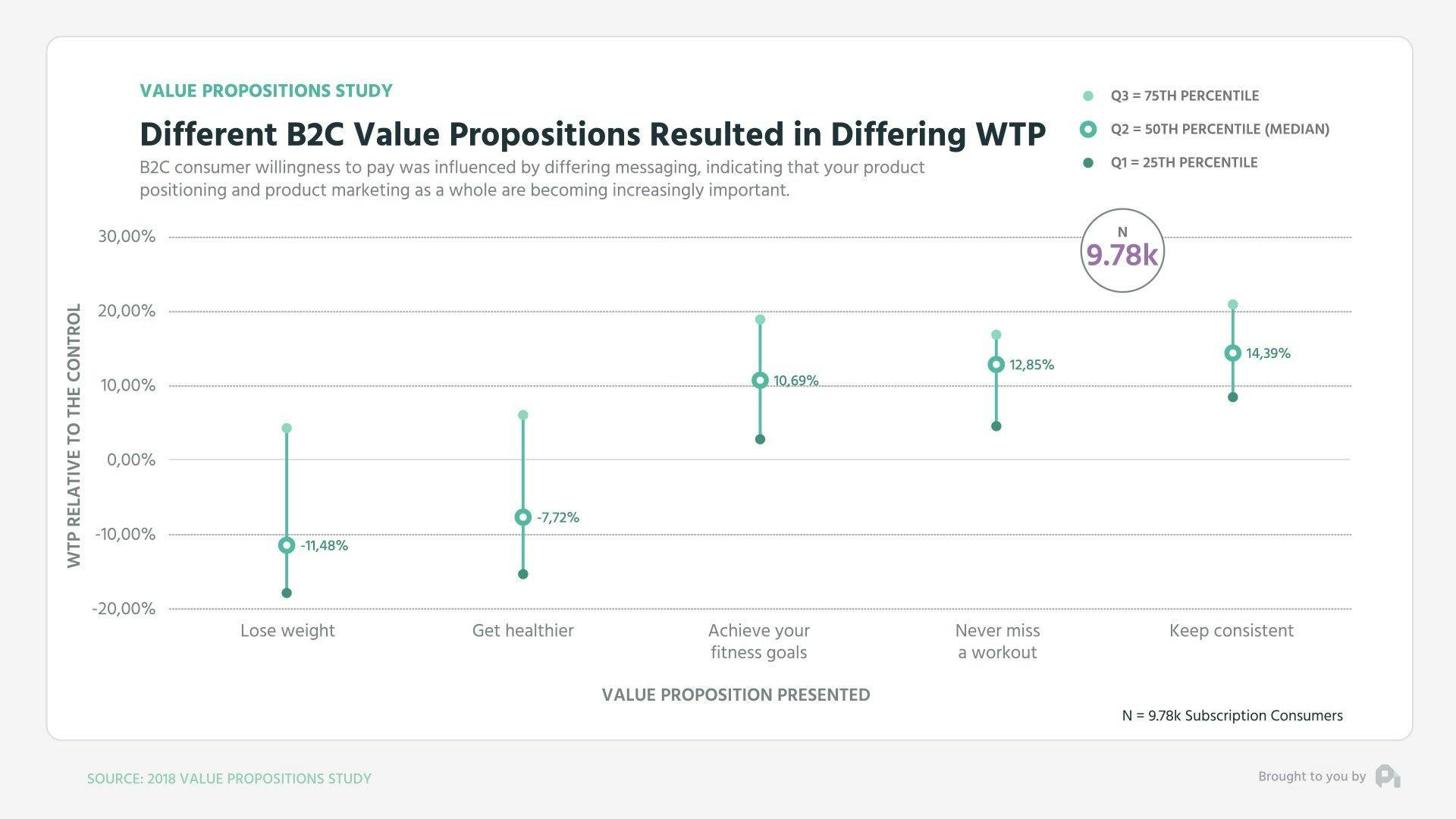Click the N 9.78k circle badge
The height and width of the screenshot is (819, 1456).
click(x=1122, y=250)
